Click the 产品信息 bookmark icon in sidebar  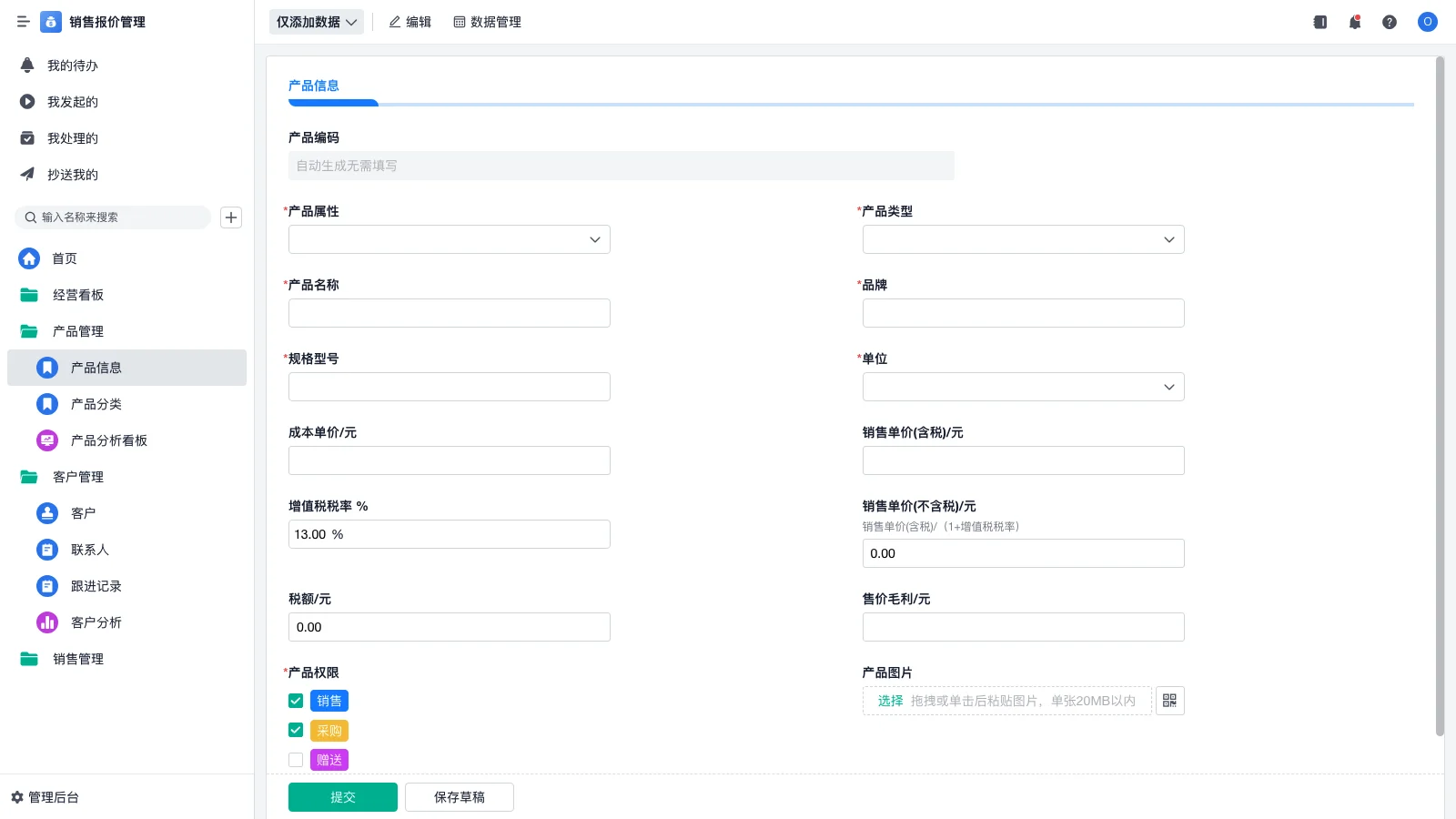pos(47,368)
